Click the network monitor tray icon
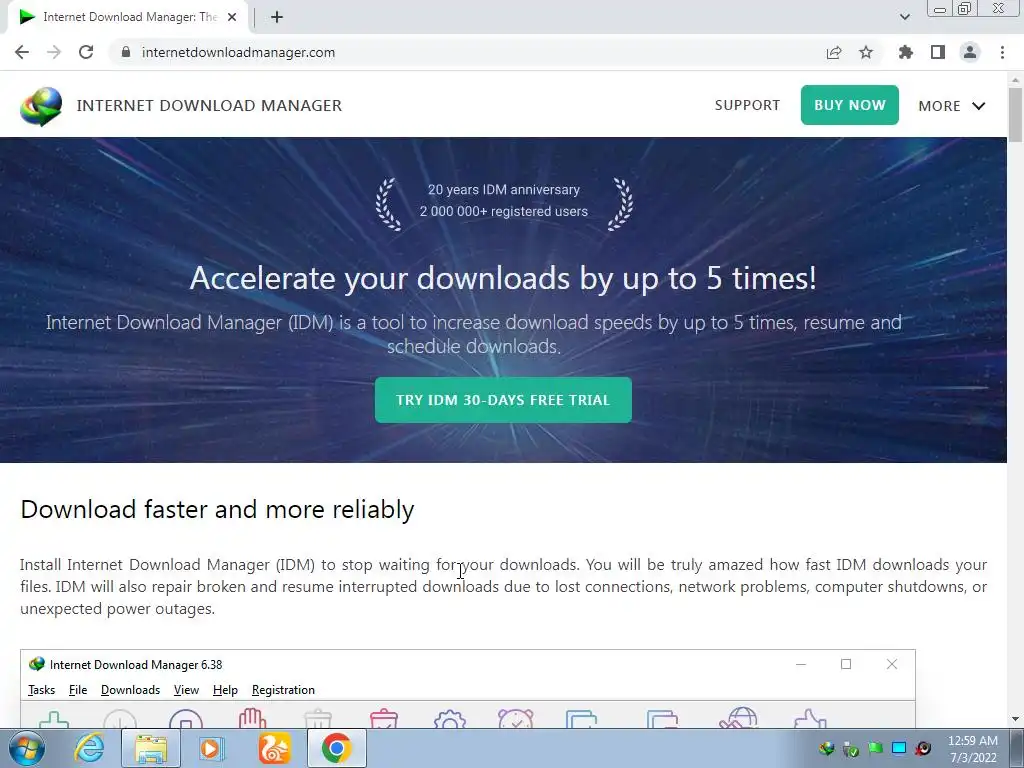Image resolution: width=1024 pixels, height=768 pixels. pyautogui.click(x=899, y=748)
